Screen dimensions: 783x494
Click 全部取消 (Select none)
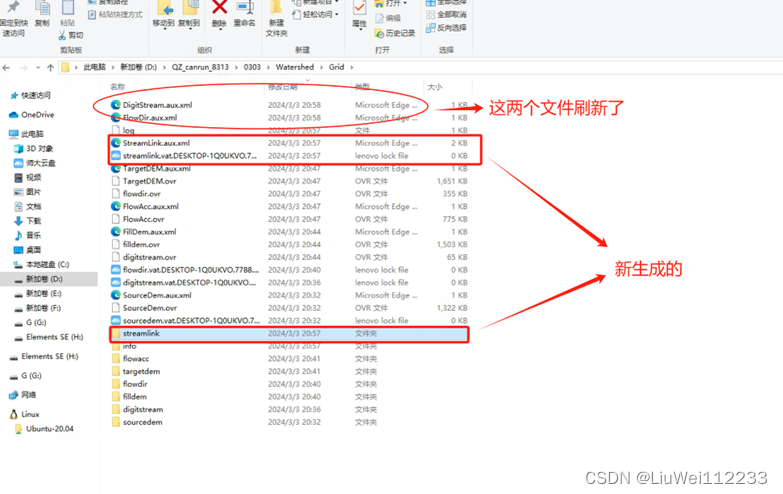point(446,14)
